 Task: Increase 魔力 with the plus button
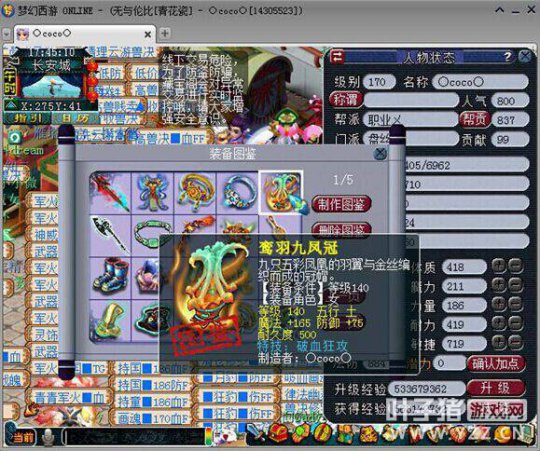coord(499,285)
